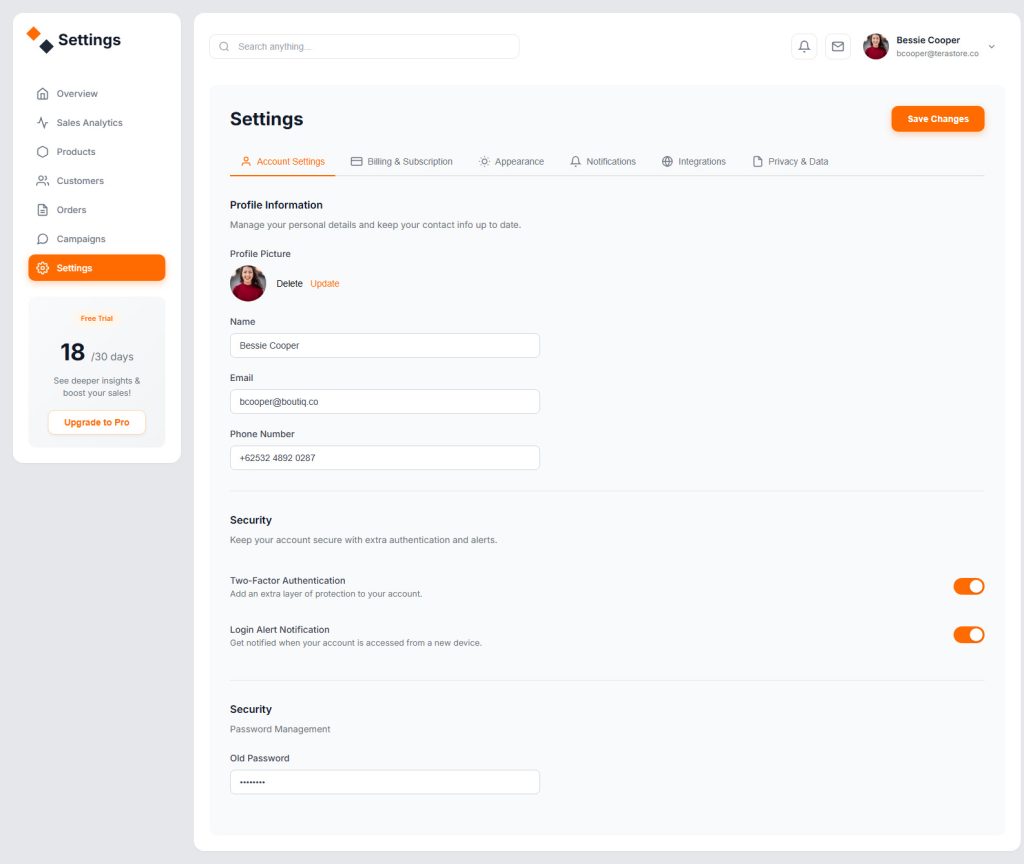Click the Phone Number input field

pyautogui.click(x=385, y=458)
